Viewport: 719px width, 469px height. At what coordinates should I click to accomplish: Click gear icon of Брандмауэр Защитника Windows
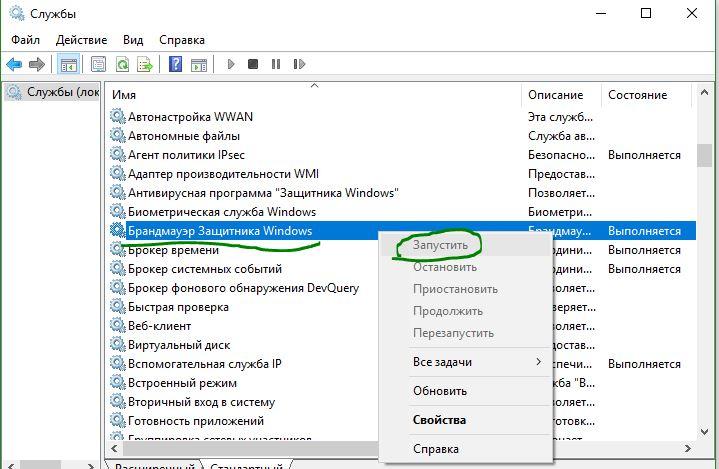tap(118, 231)
